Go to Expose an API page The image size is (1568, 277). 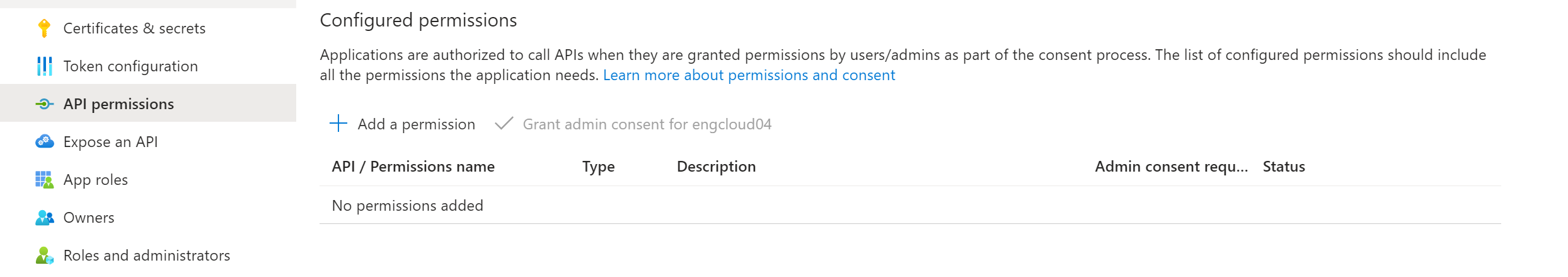tap(110, 142)
